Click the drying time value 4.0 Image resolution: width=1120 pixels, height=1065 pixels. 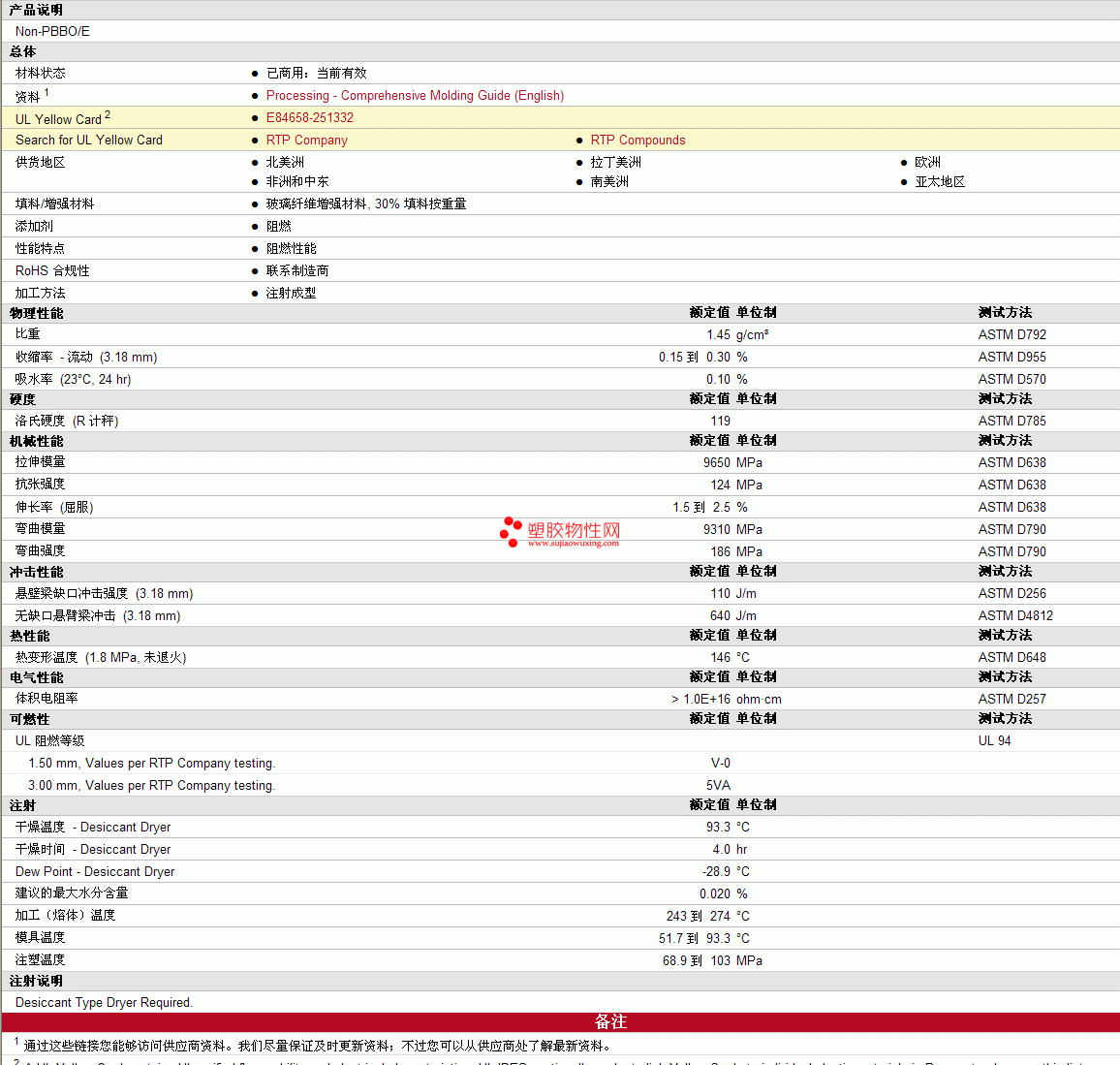click(722, 849)
